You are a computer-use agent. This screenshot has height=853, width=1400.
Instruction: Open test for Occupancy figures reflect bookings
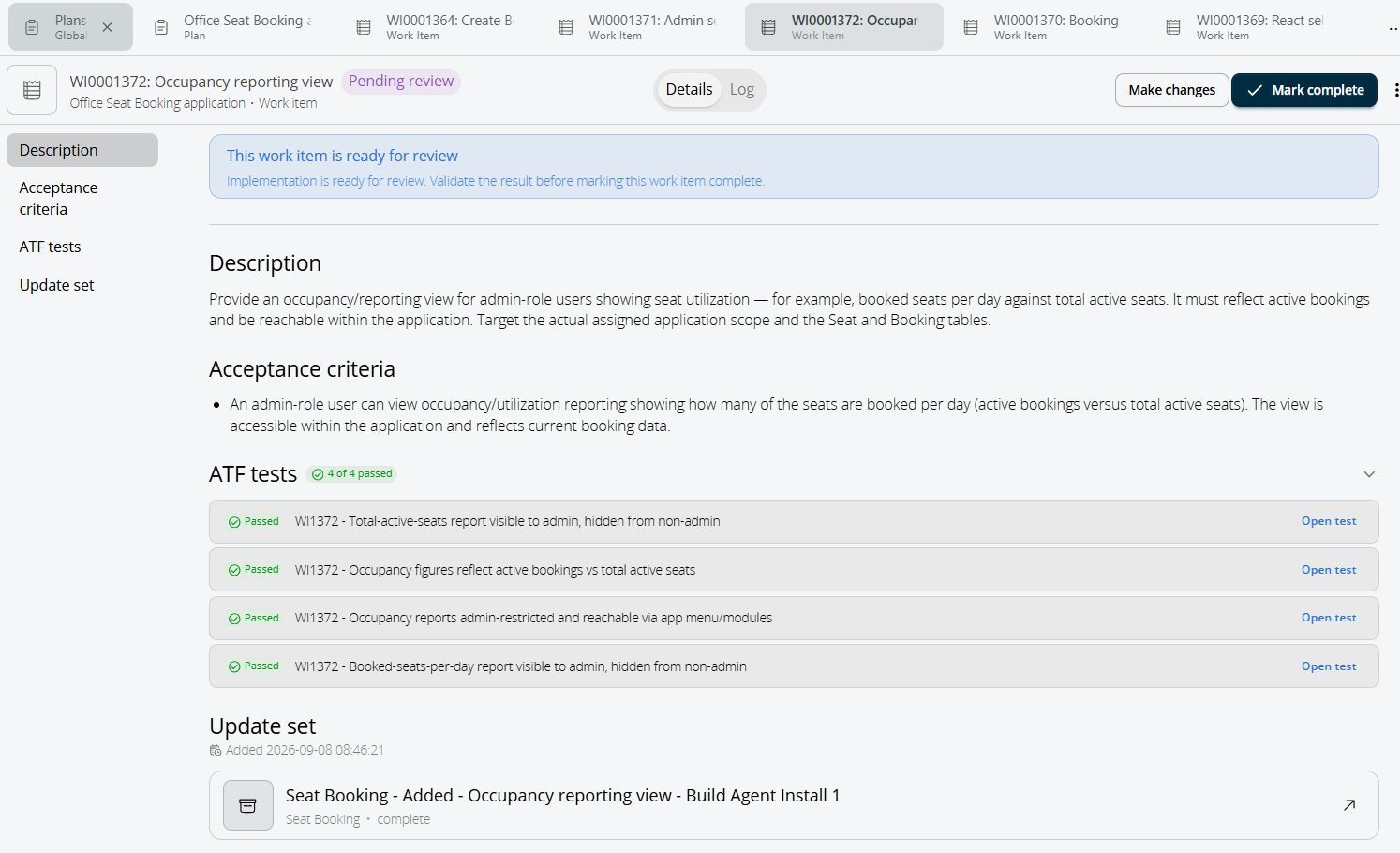coord(1328,570)
